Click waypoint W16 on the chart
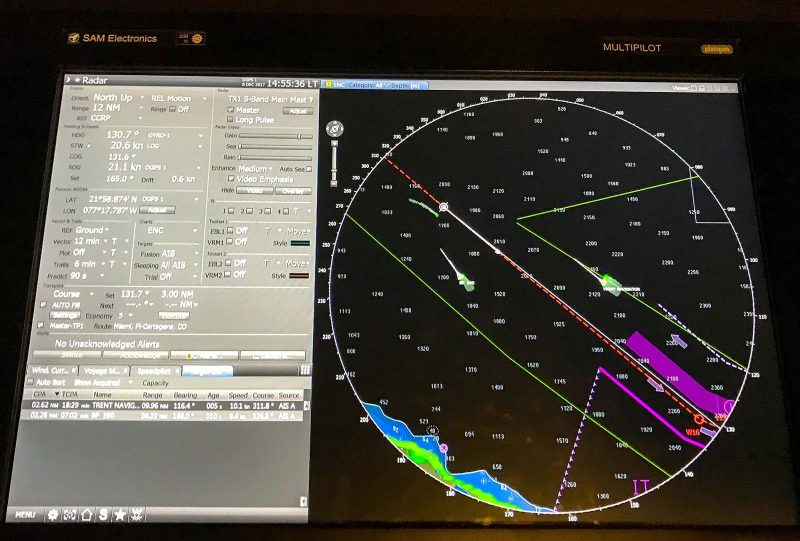 point(699,420)
